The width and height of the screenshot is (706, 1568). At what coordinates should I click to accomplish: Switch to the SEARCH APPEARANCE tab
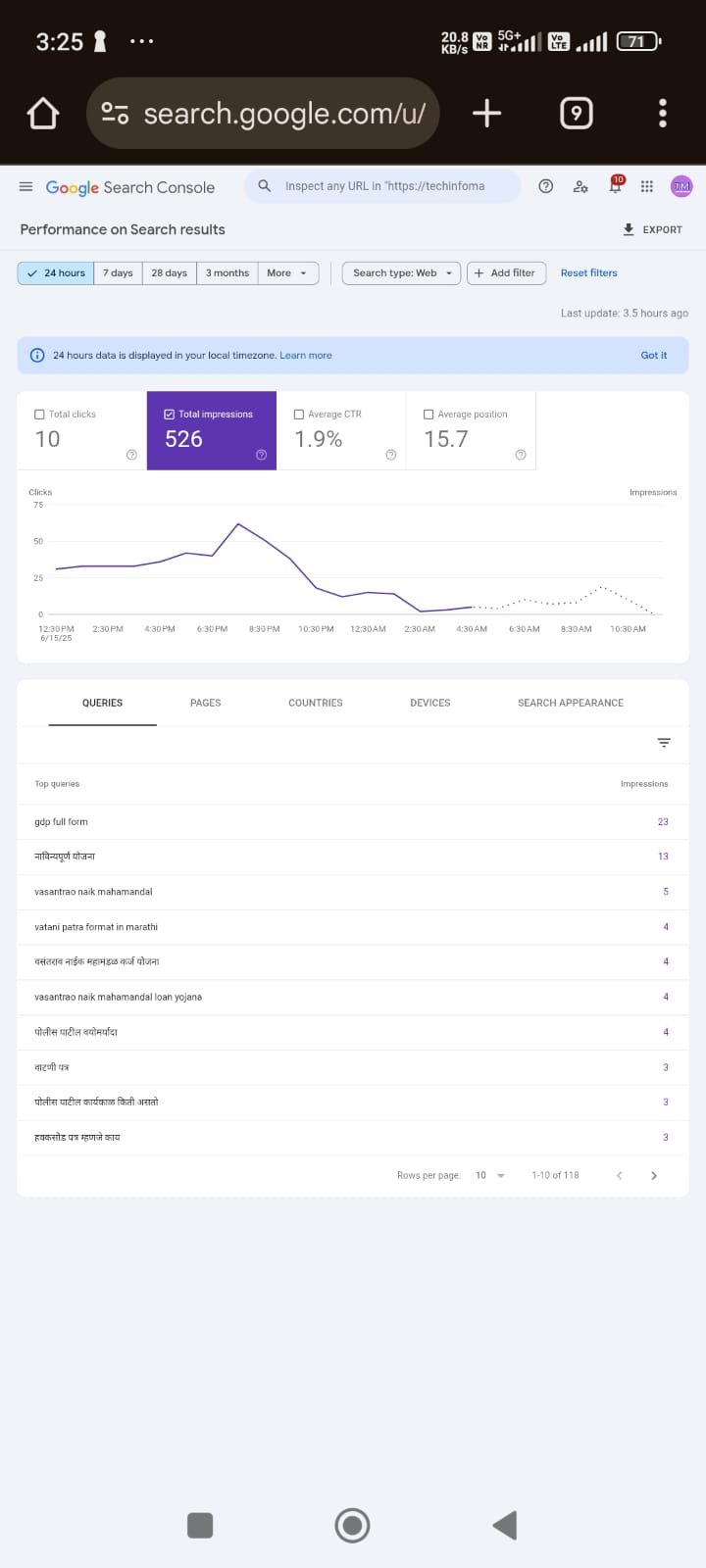pos(571,703)
